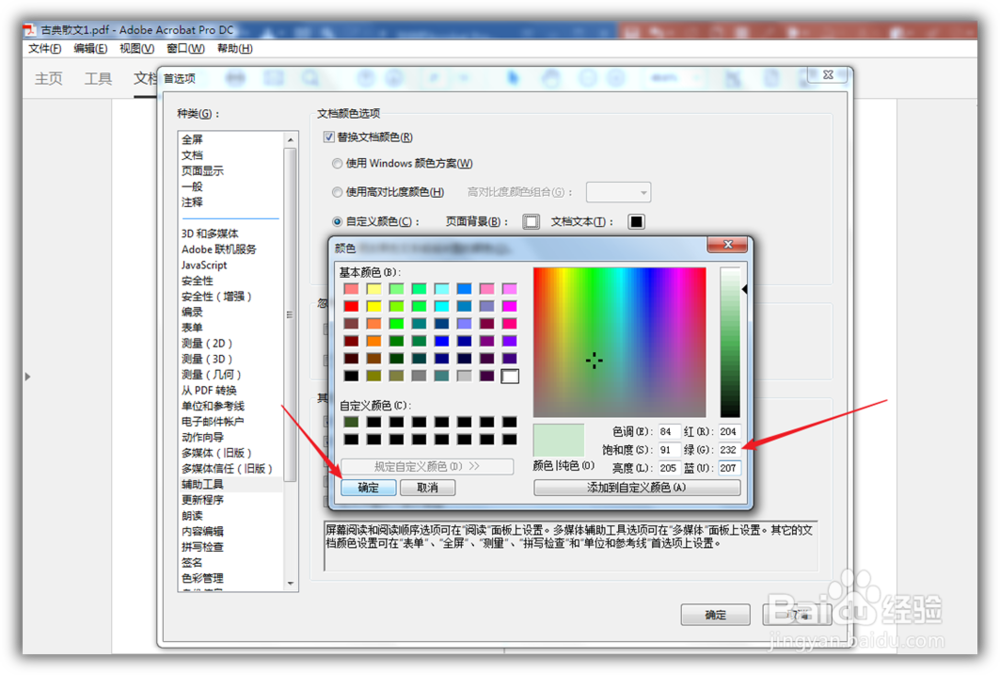Click the 绿(G) value field

729,450
